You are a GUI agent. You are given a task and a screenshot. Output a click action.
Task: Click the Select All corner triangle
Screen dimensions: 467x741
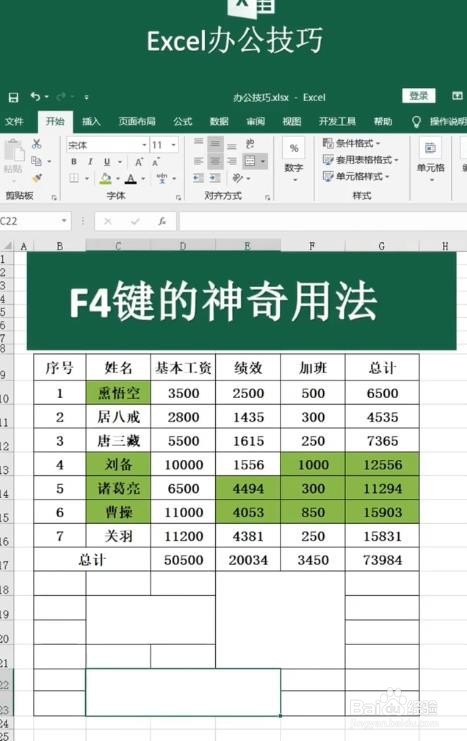(7, 246)
